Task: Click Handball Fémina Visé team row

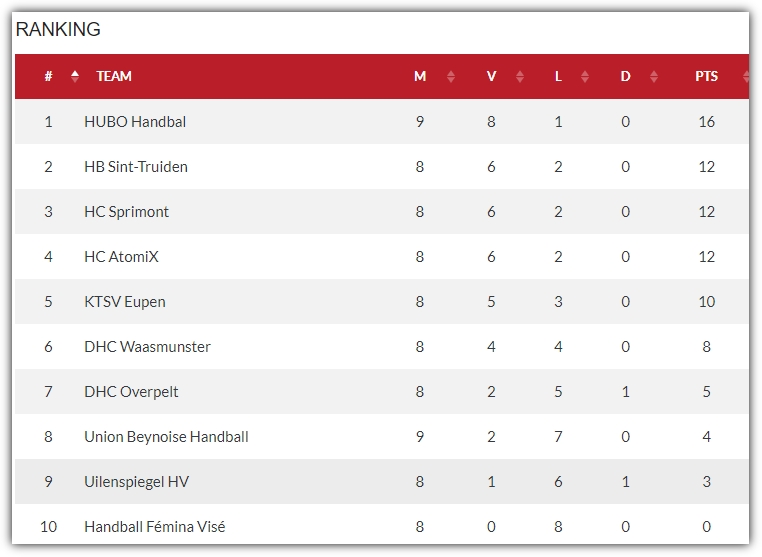Action: [x=381, y=526]
